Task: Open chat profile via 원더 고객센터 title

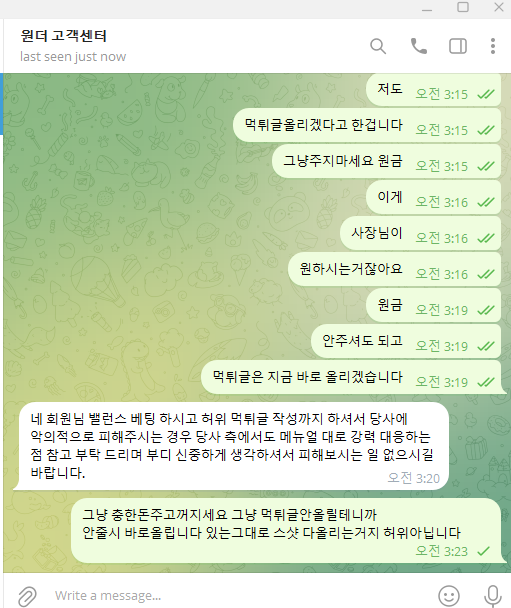Action: click(x=64, y=36)
